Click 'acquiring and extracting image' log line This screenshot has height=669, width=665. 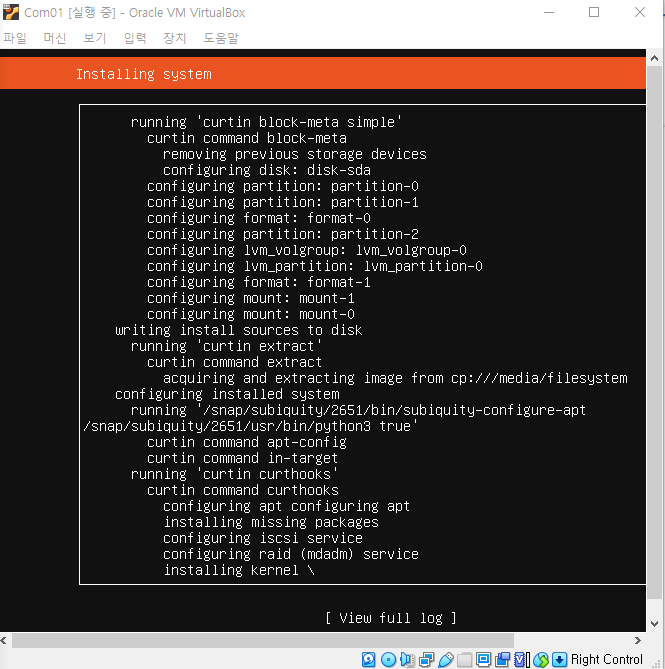[x=395, y=378]
